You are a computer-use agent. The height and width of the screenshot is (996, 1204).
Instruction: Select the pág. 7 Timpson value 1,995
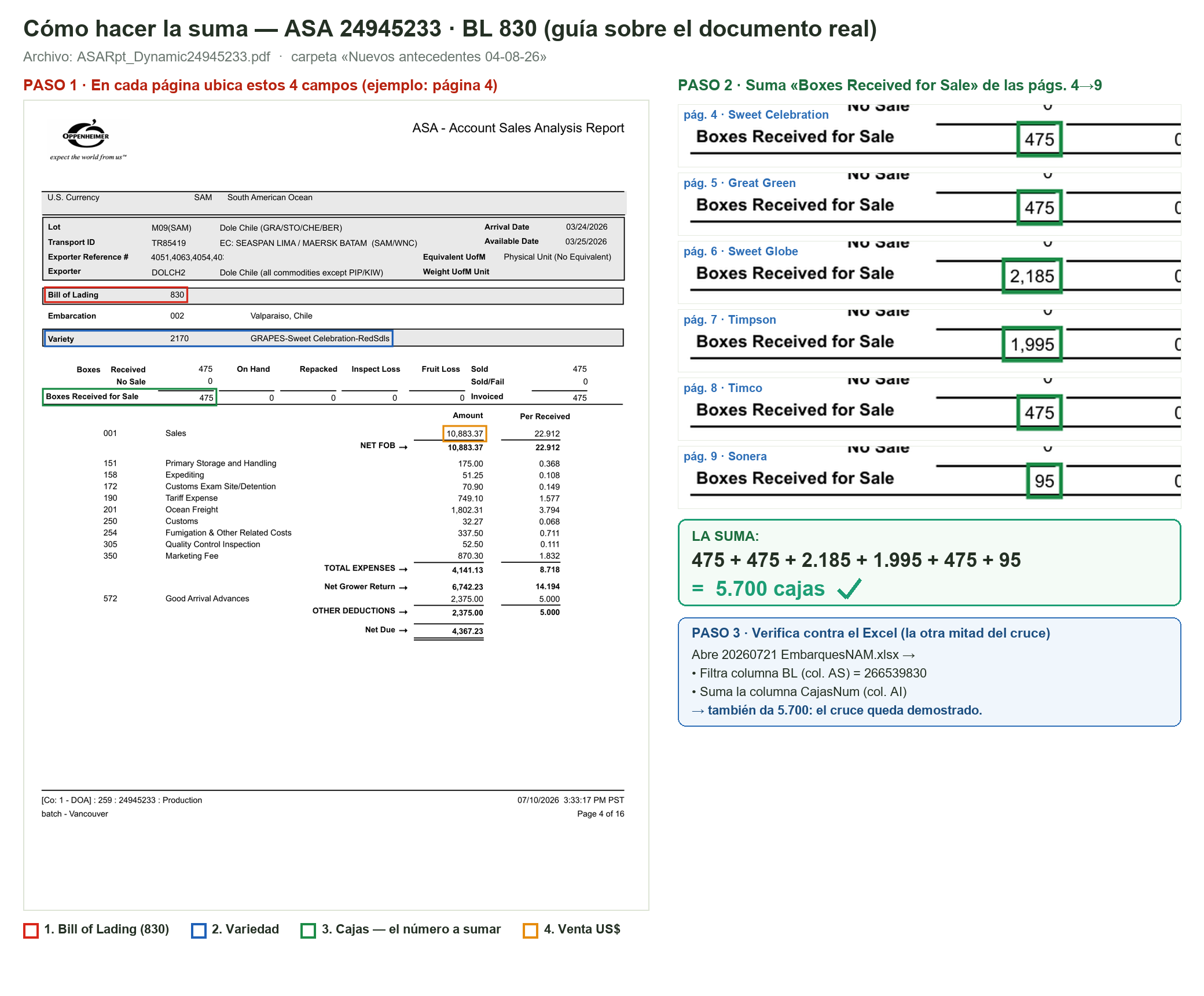pos(1032,345)
